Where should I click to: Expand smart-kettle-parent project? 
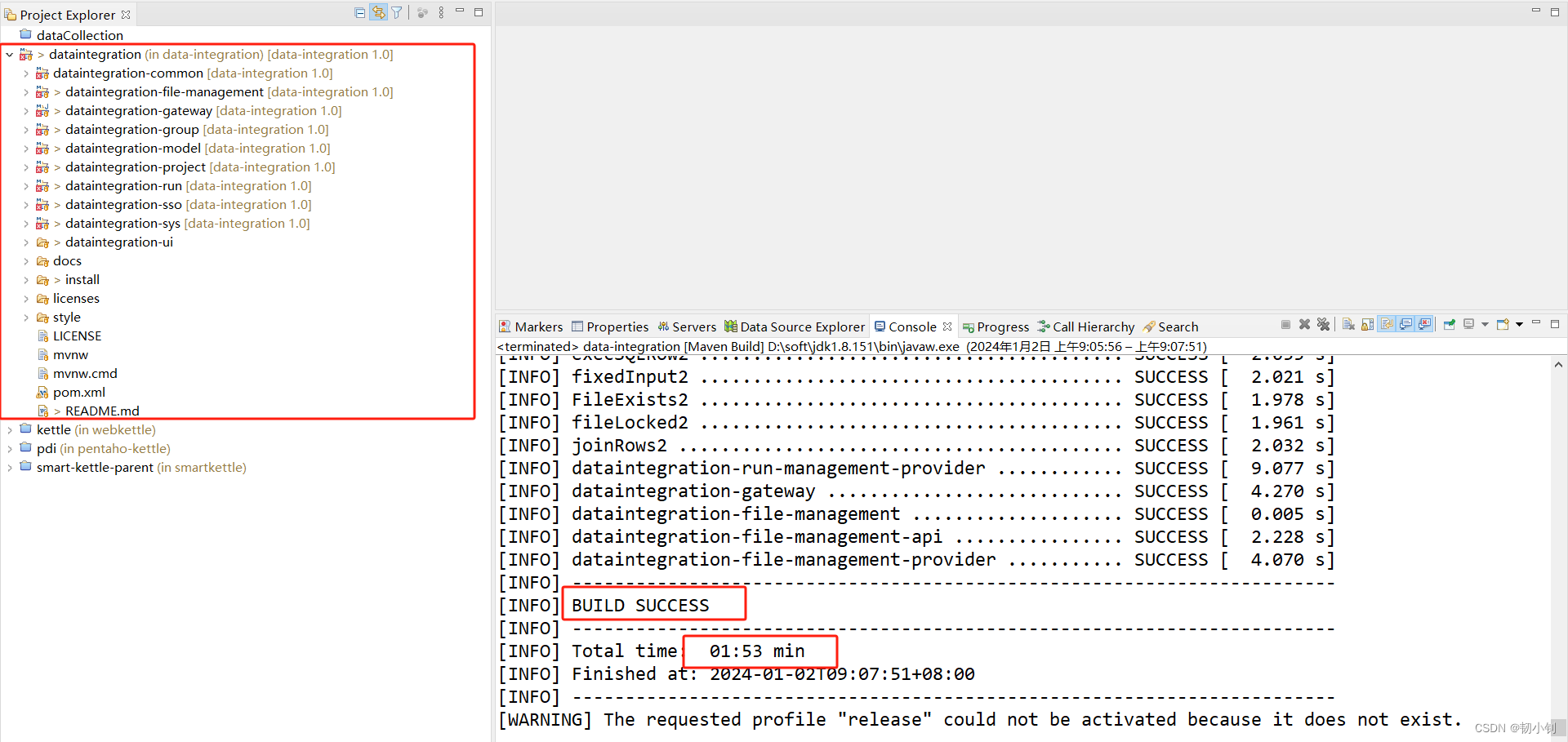click(x=10, y=468)
